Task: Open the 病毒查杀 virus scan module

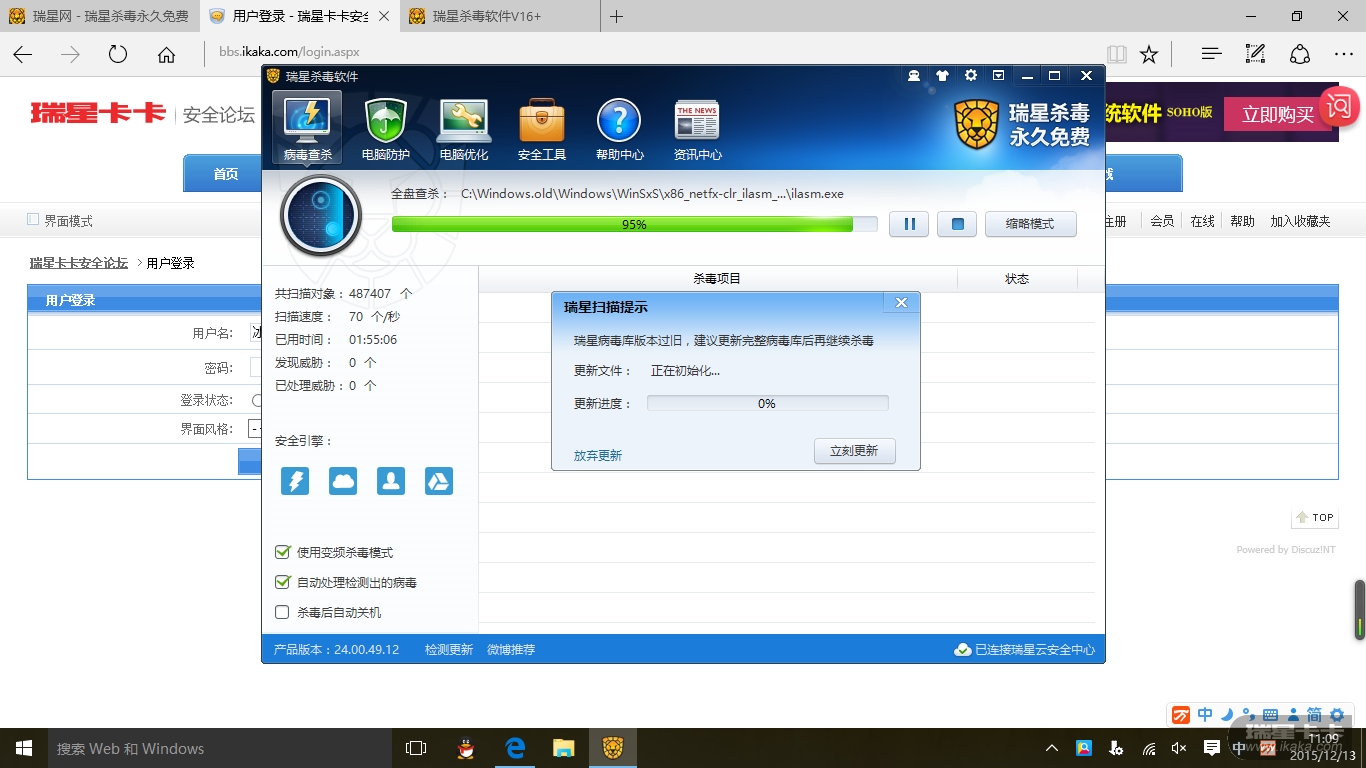Action: 307,127
